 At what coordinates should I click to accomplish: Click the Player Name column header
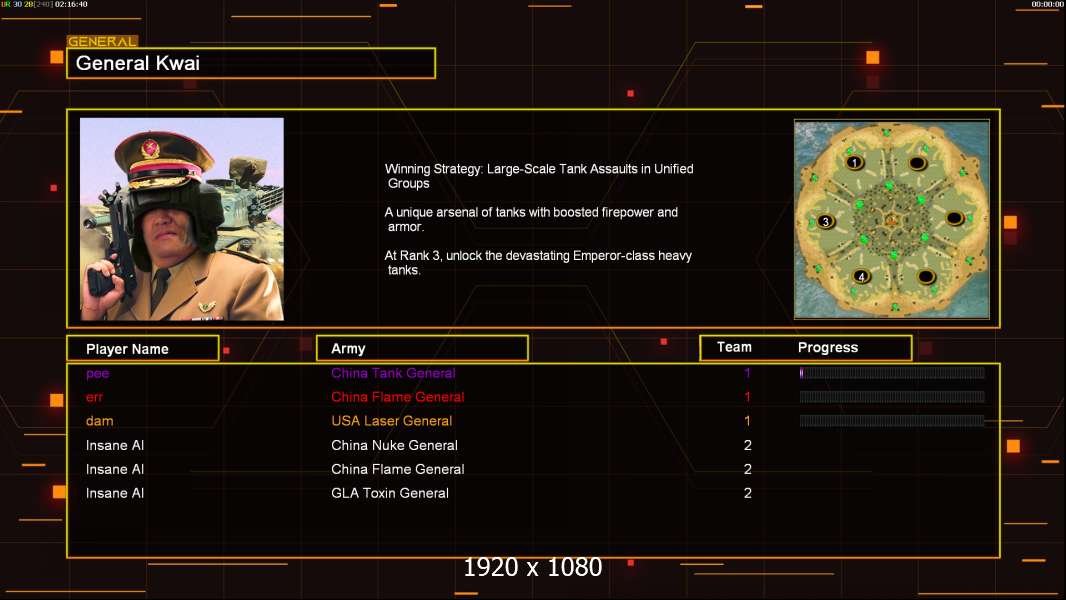143,349
